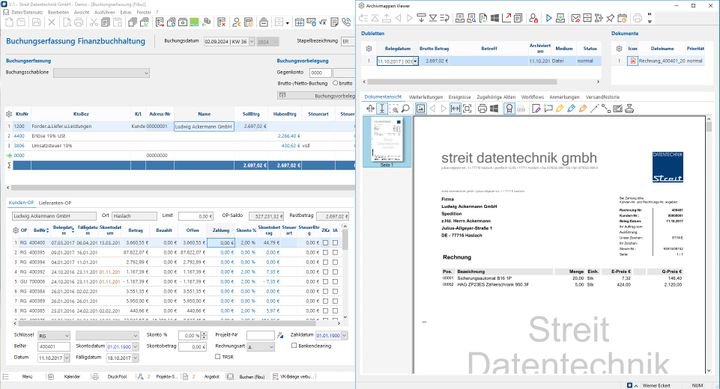Open the Datum 11.10.2017 dropdown
Image resolution: width=720 pixels, height=389 pixels.
tap(67, 358)
